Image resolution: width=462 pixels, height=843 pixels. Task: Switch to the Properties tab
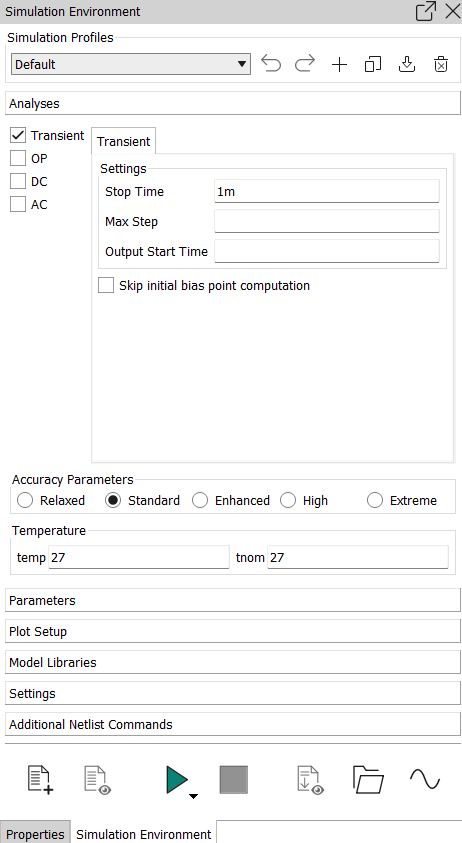pos(35,834)
